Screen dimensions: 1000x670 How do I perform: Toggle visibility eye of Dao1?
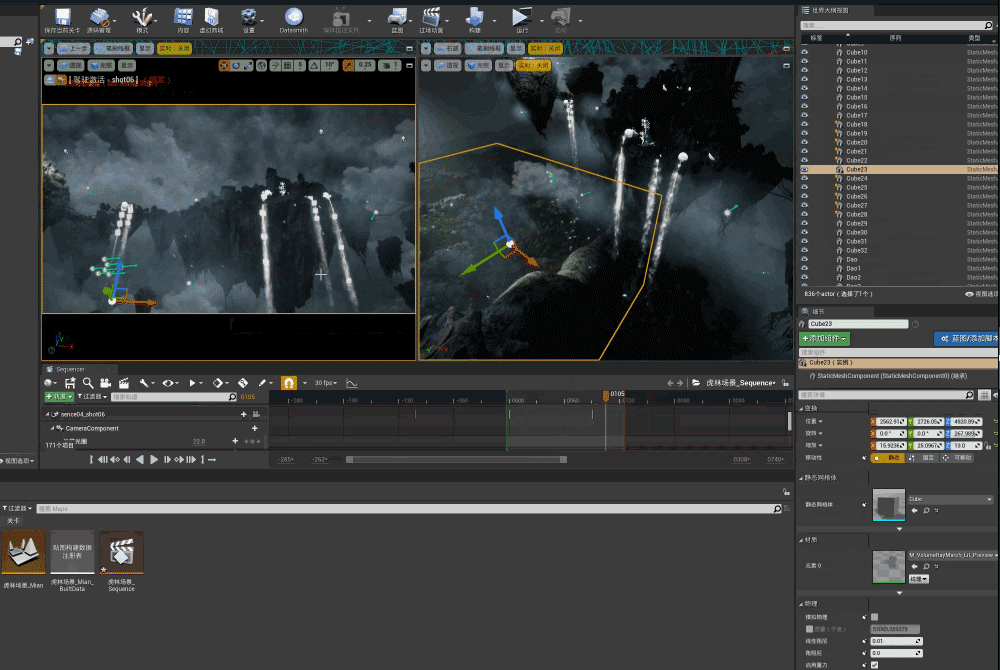(x=804, y=268)
